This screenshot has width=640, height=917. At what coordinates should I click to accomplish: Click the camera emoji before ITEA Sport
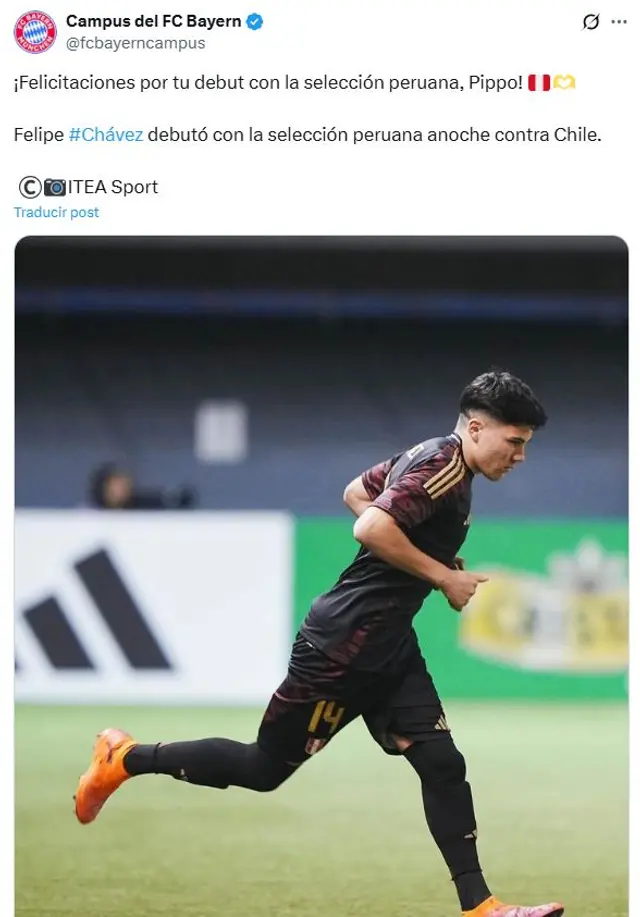tap(55, 187)
